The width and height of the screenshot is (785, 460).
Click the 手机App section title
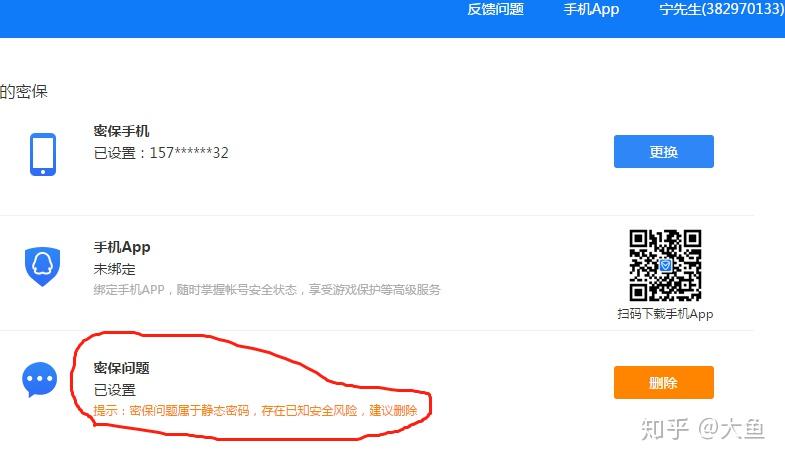(x=122, y=247)
